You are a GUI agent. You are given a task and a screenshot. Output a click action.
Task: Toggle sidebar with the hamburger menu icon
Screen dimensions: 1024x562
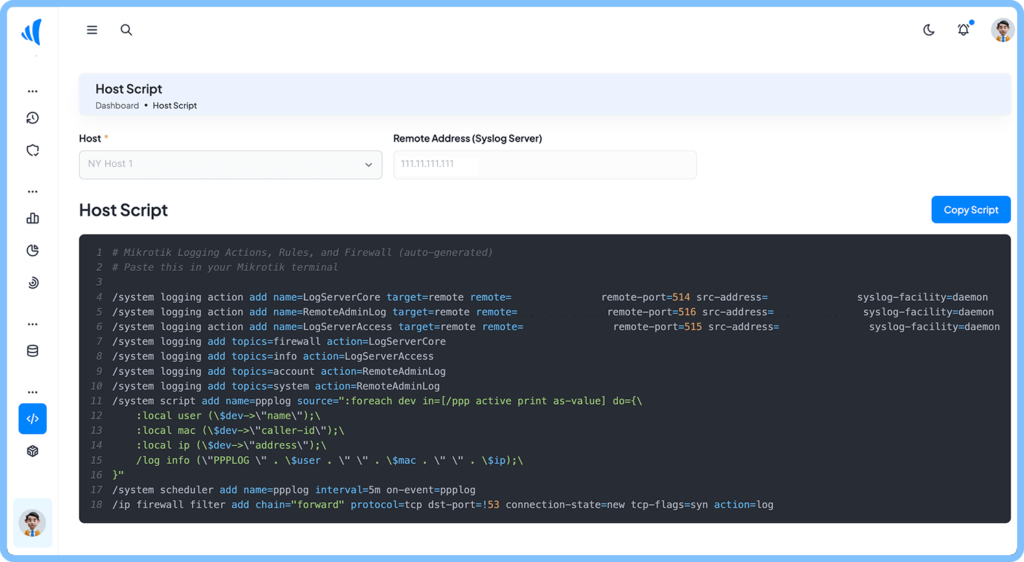click(92, 30)
